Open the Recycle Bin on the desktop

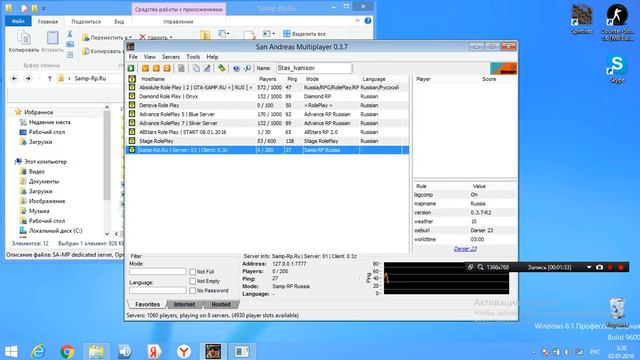tap(616, 312)
